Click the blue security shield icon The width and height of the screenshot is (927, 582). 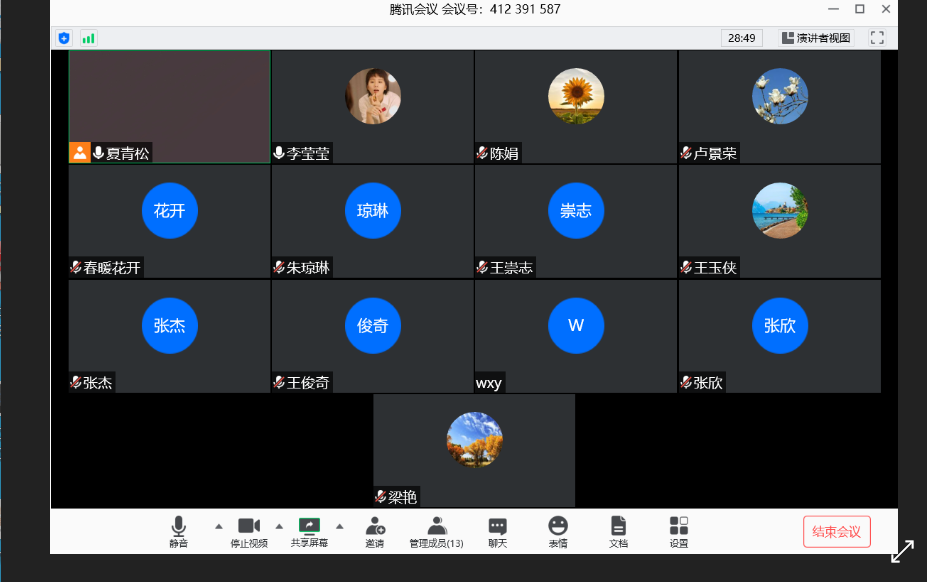64,38
